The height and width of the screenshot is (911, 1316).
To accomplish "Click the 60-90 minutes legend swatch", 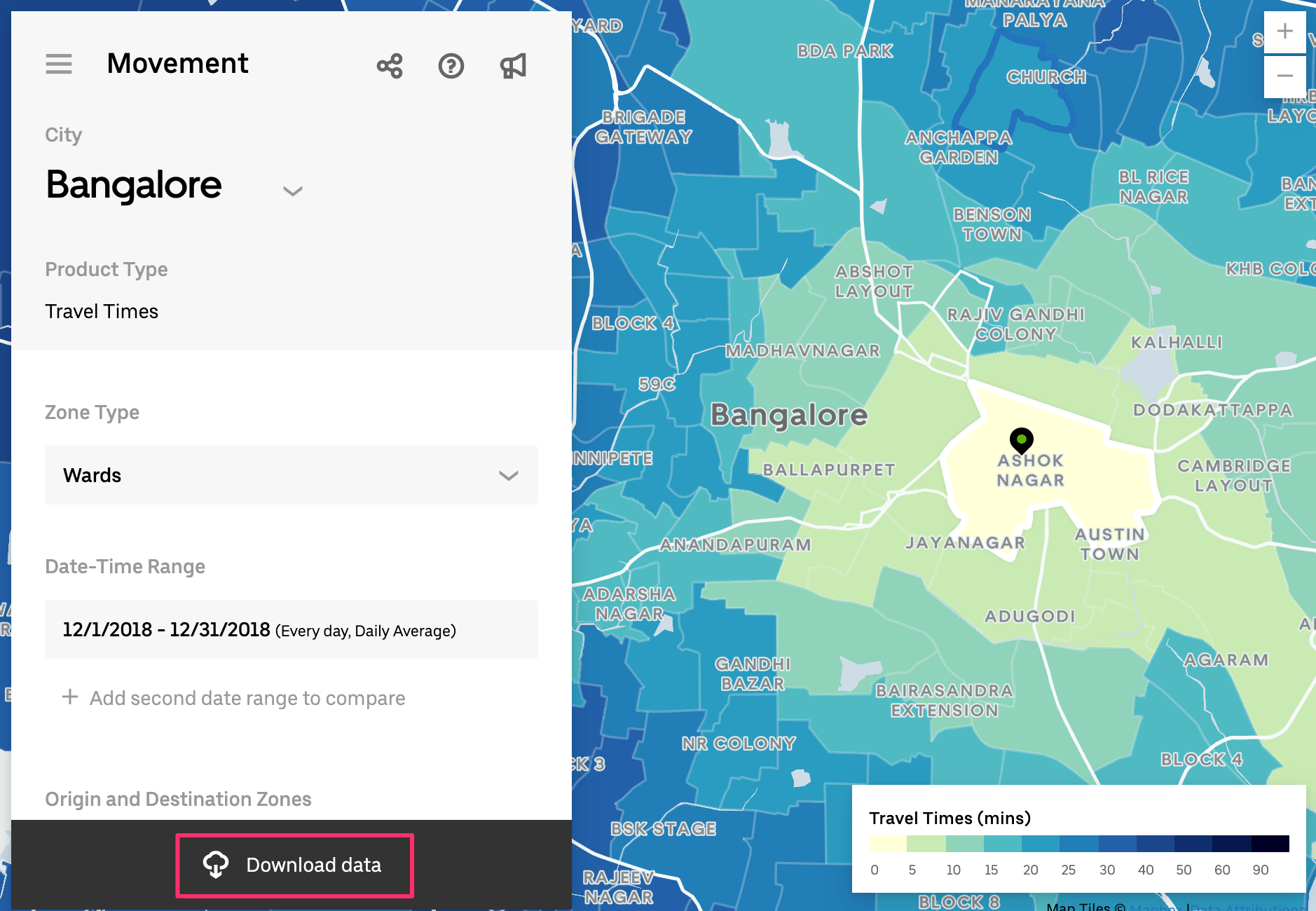I will click(1232, 843).
